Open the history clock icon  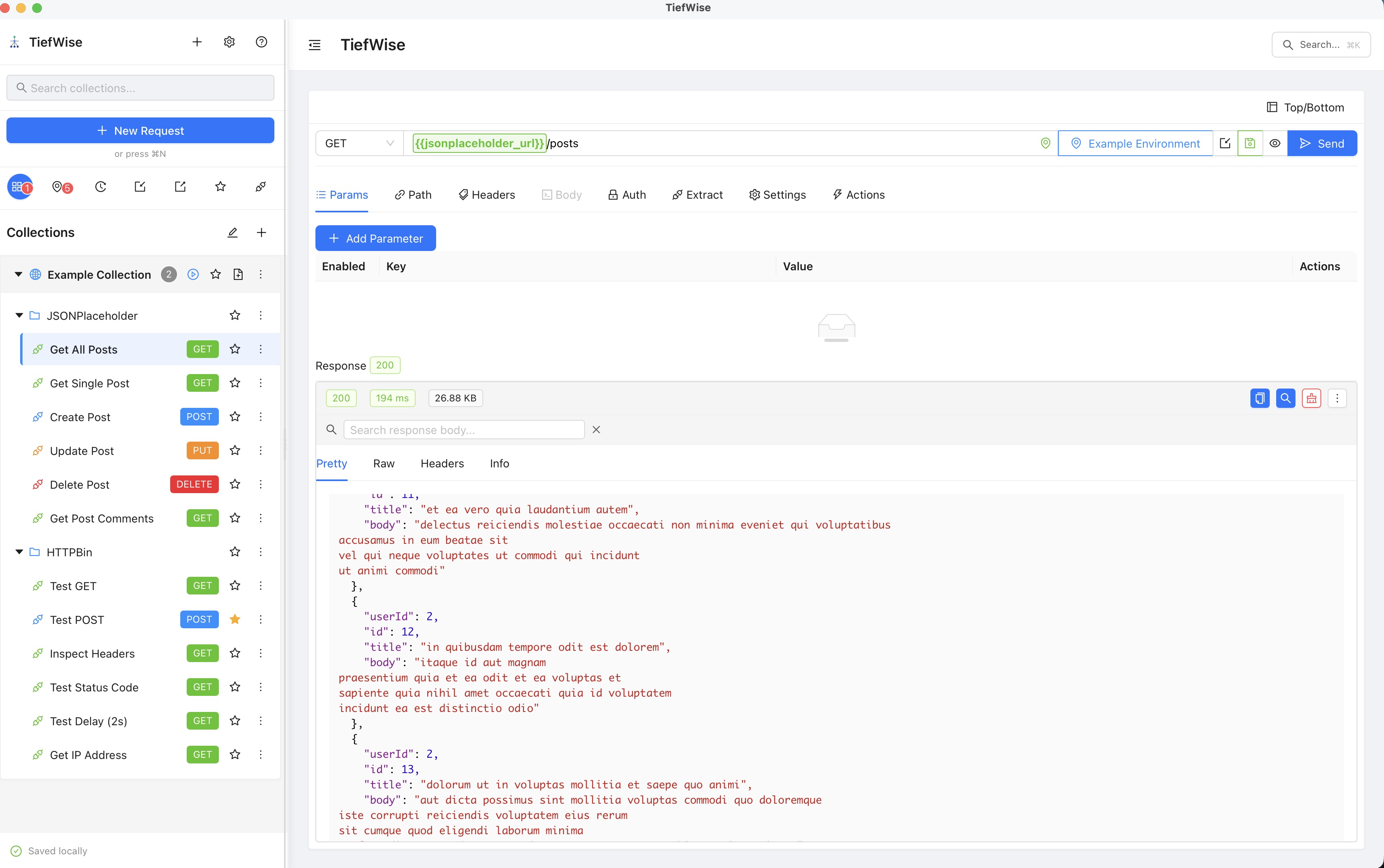pos(101,187)
